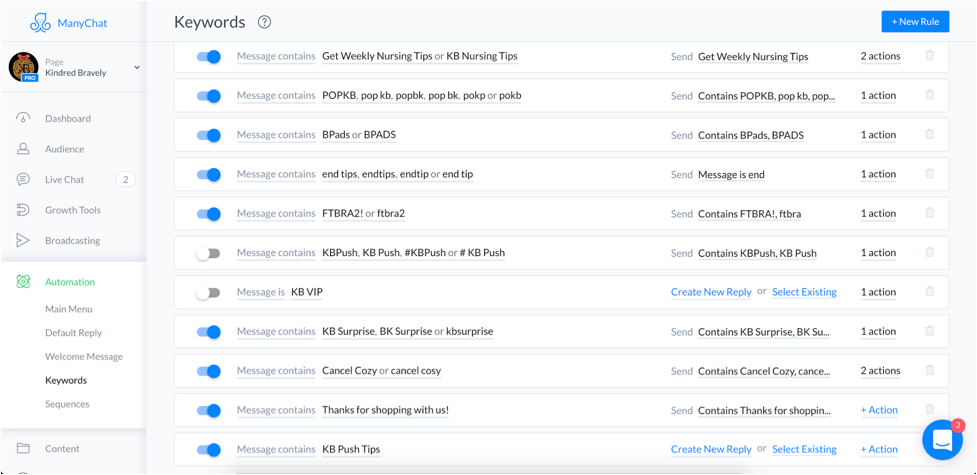
Task: Open the support chat bubble widget
Action: [x=942, y=440]
